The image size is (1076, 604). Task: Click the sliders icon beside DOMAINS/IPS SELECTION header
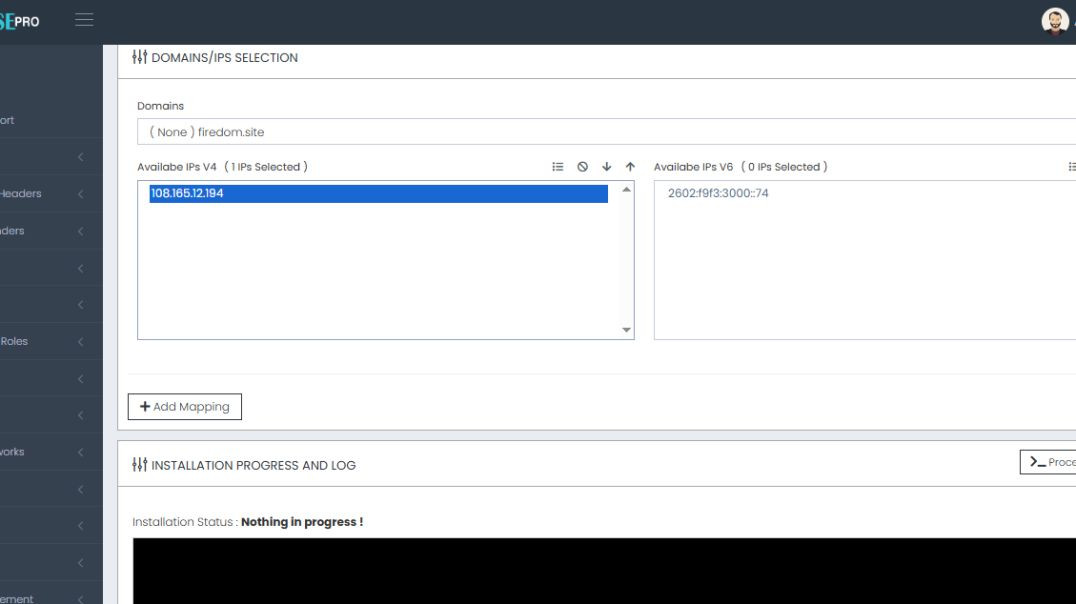[x=140, y=57]
